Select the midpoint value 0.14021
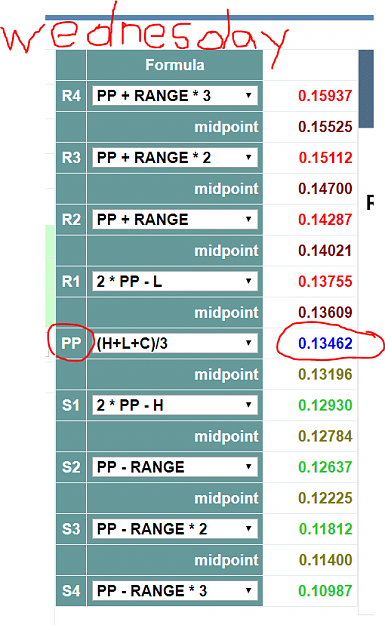The width and height of the screenshot is (385, 625). [325, 251]
